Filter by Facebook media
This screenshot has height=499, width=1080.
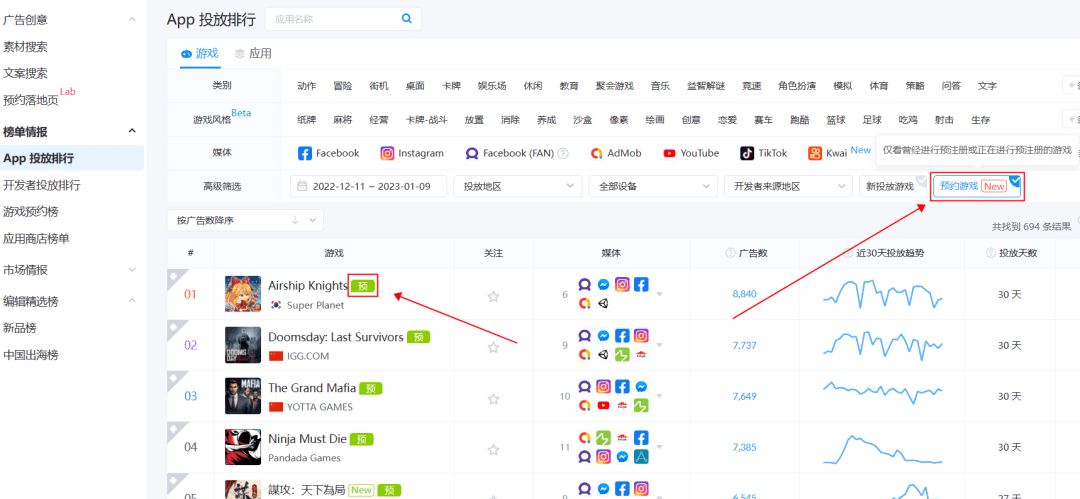[x=329, y=153]
